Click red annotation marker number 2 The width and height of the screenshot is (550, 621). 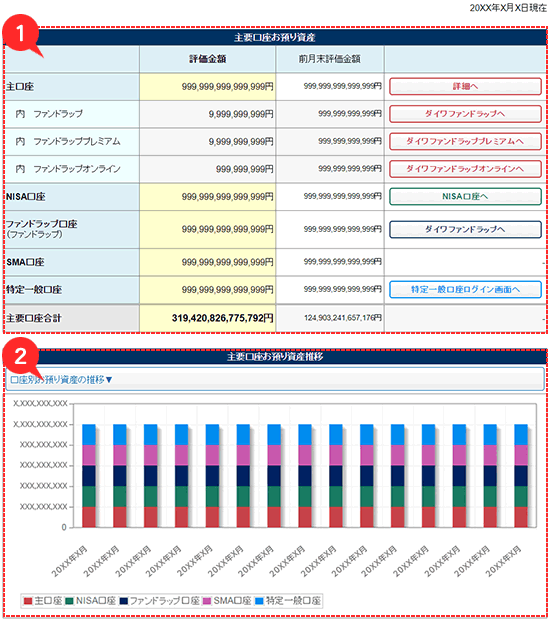coord(21,356)
